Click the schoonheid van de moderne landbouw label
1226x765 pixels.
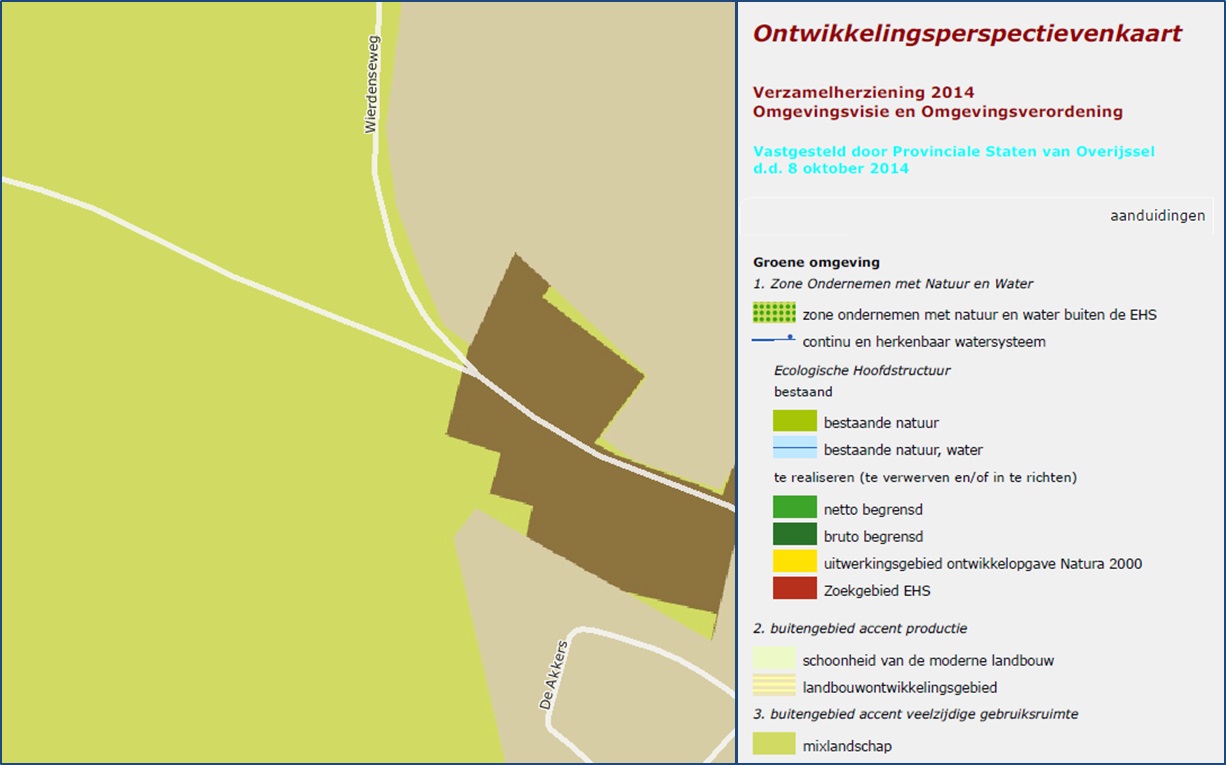click(x=928, y=661)
